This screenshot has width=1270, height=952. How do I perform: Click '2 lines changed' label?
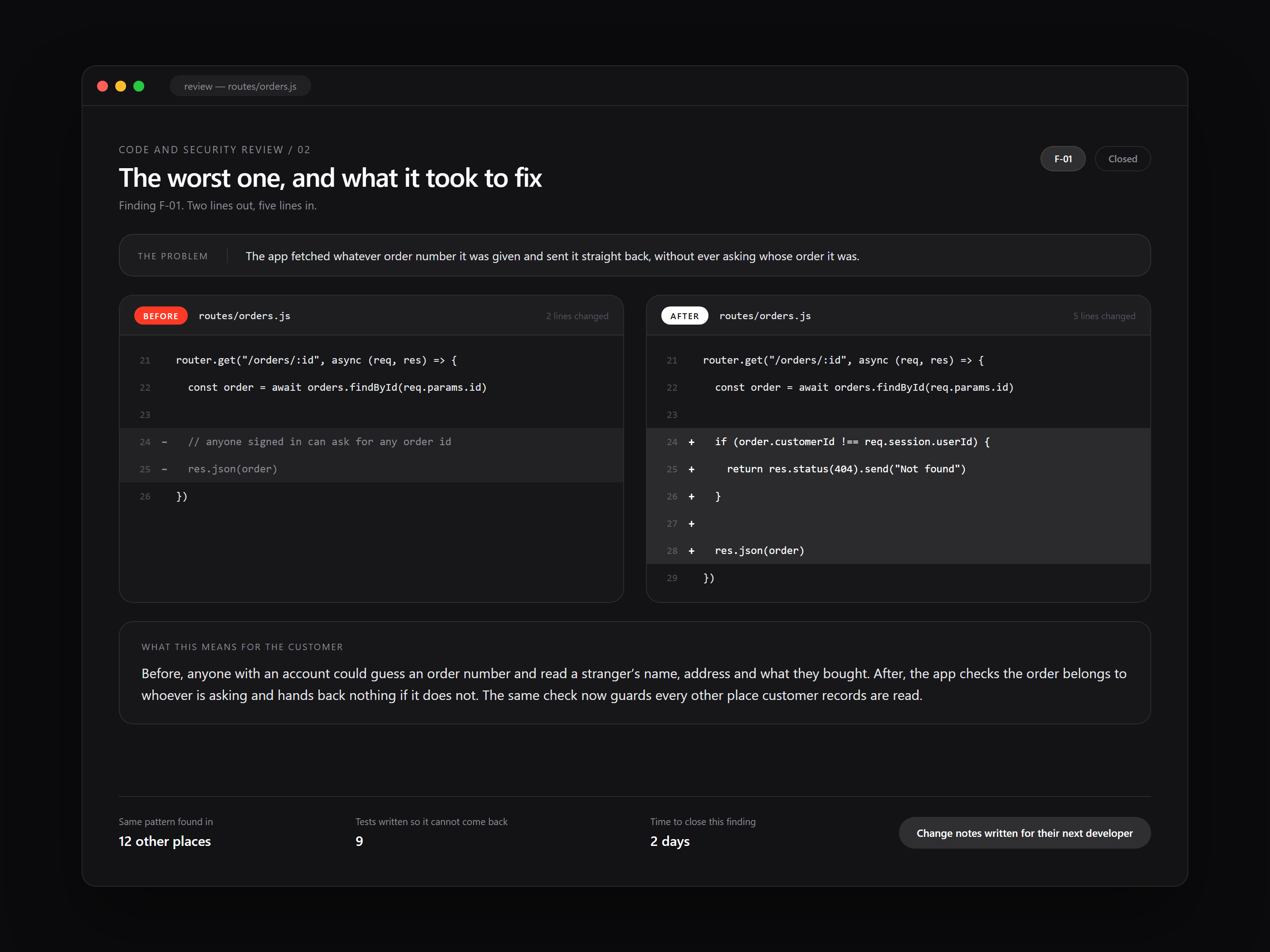pyautogui.click(x=577, y=316)
